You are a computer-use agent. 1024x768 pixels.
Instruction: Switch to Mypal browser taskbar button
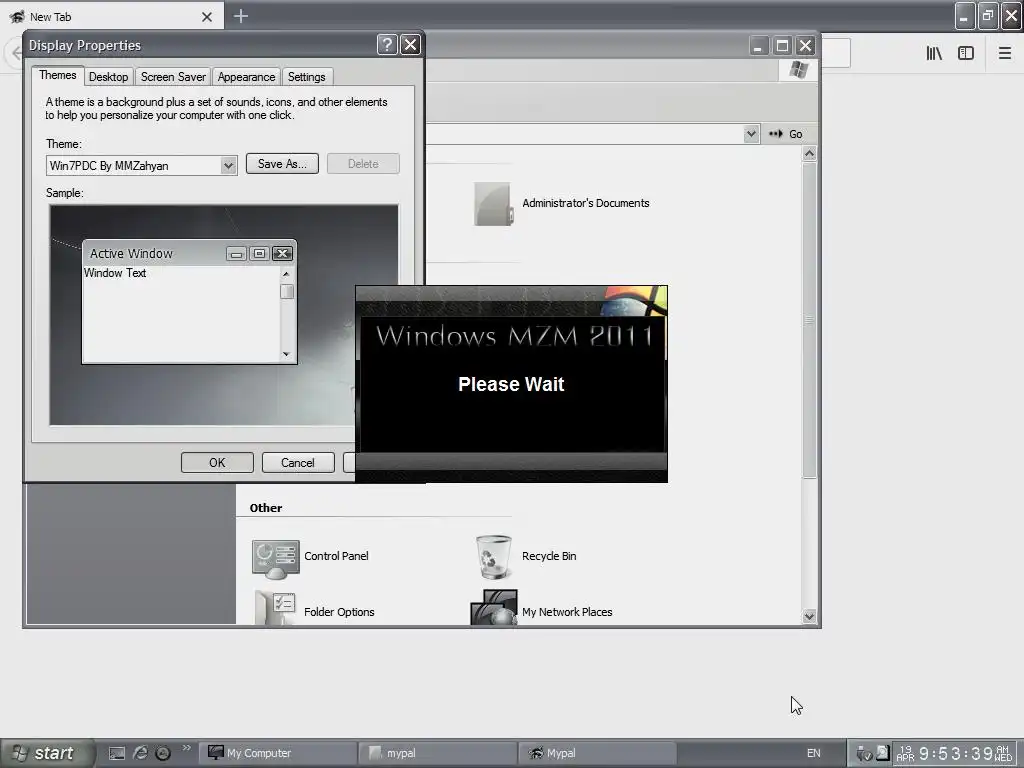click(597, 753)
